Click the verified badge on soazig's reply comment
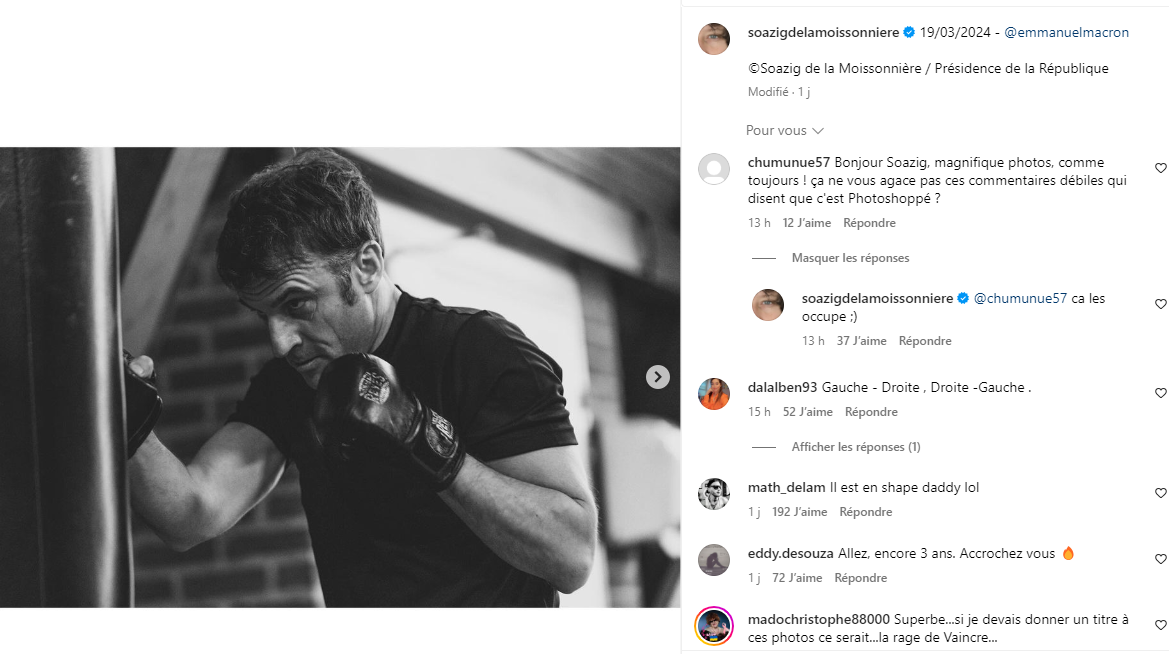This screenshot has width=1169, height=654. [x=962, y=297]
